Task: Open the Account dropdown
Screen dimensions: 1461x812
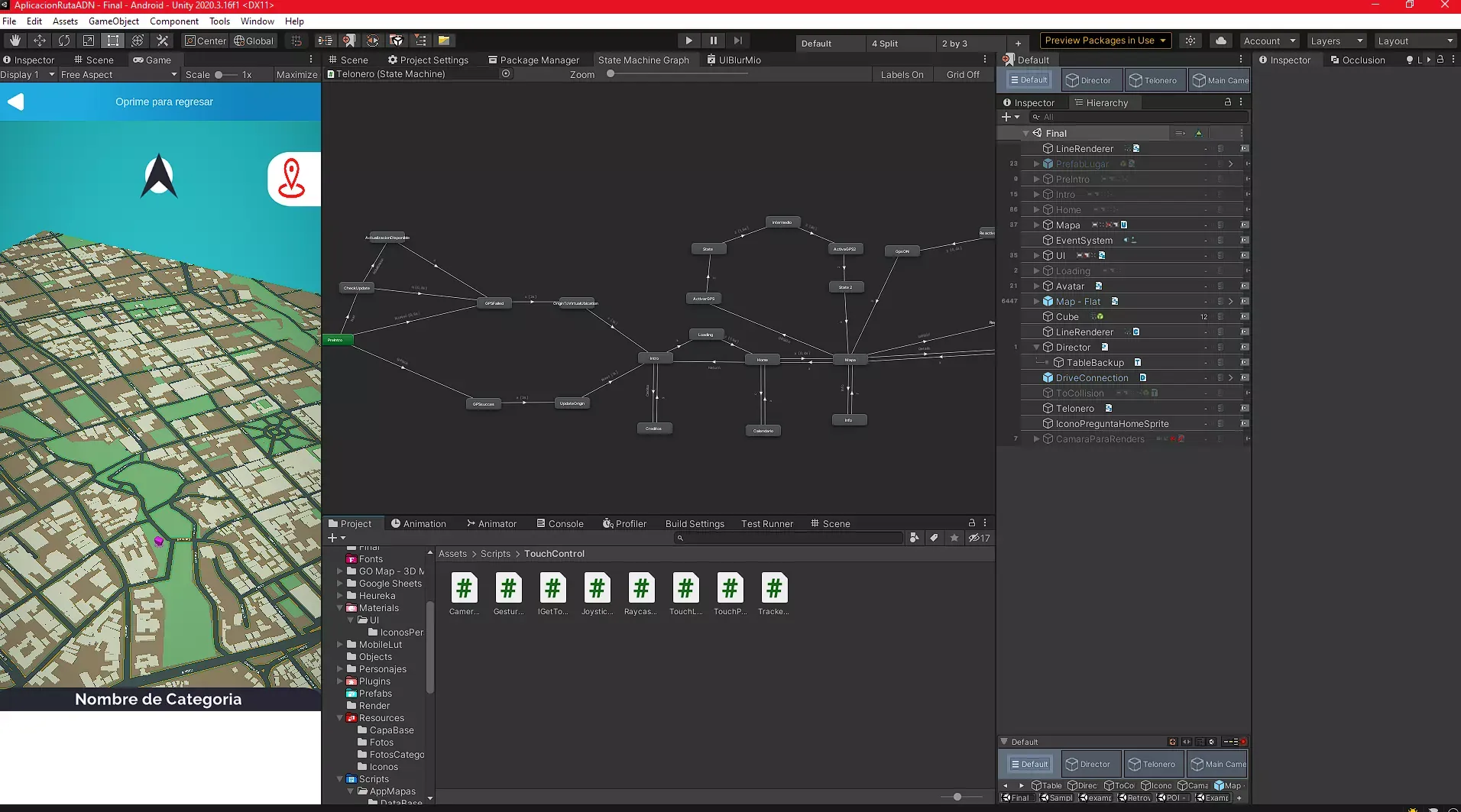Action: (x=1269, y=40)
